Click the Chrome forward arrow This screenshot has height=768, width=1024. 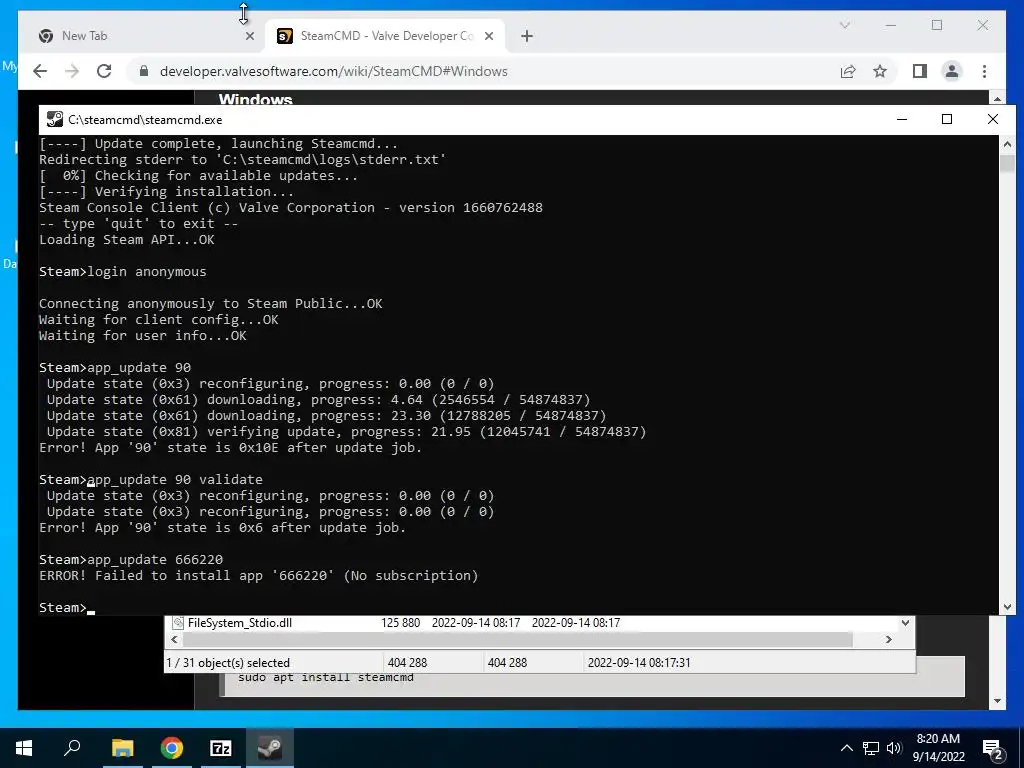pos(72,71)
